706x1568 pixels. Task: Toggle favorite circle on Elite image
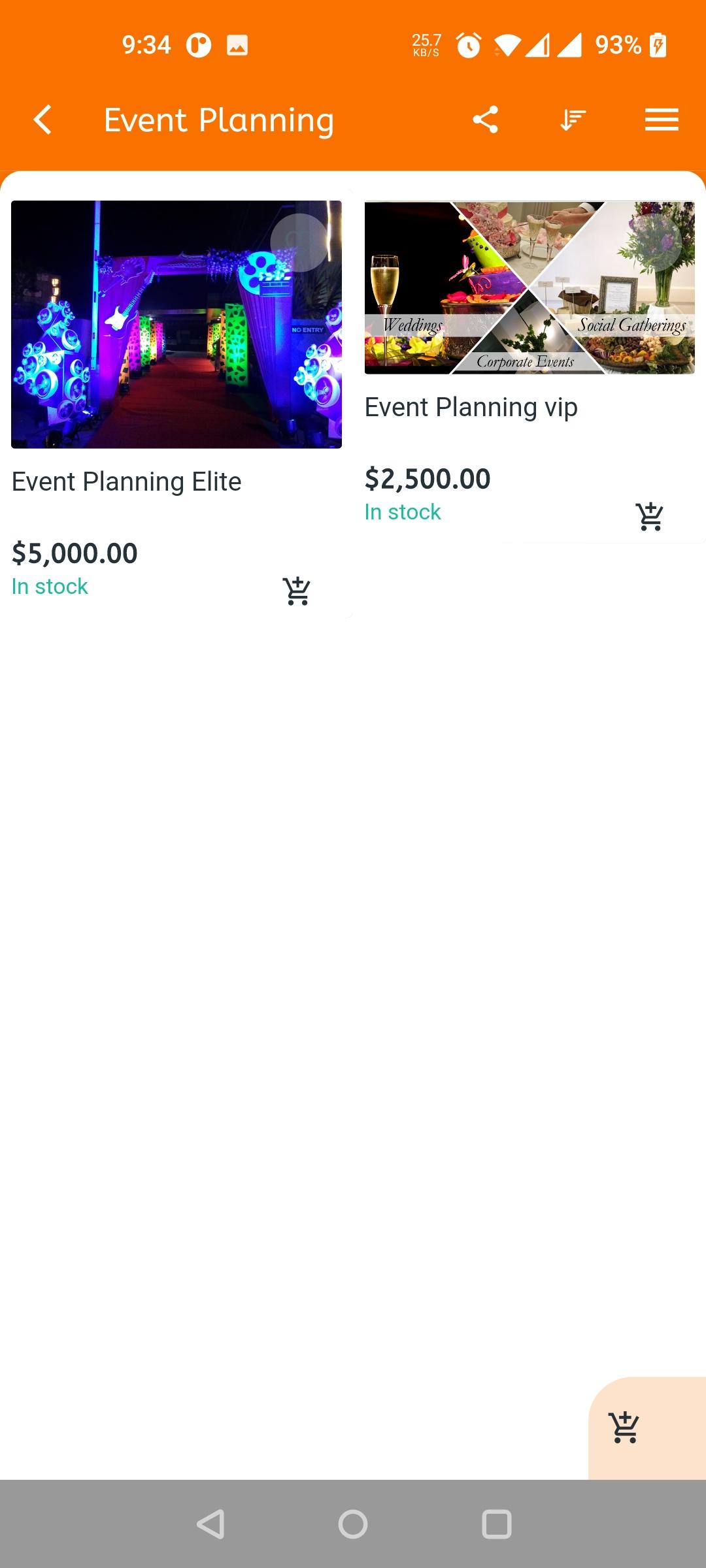pyautogui.click(x=299, y=242)
